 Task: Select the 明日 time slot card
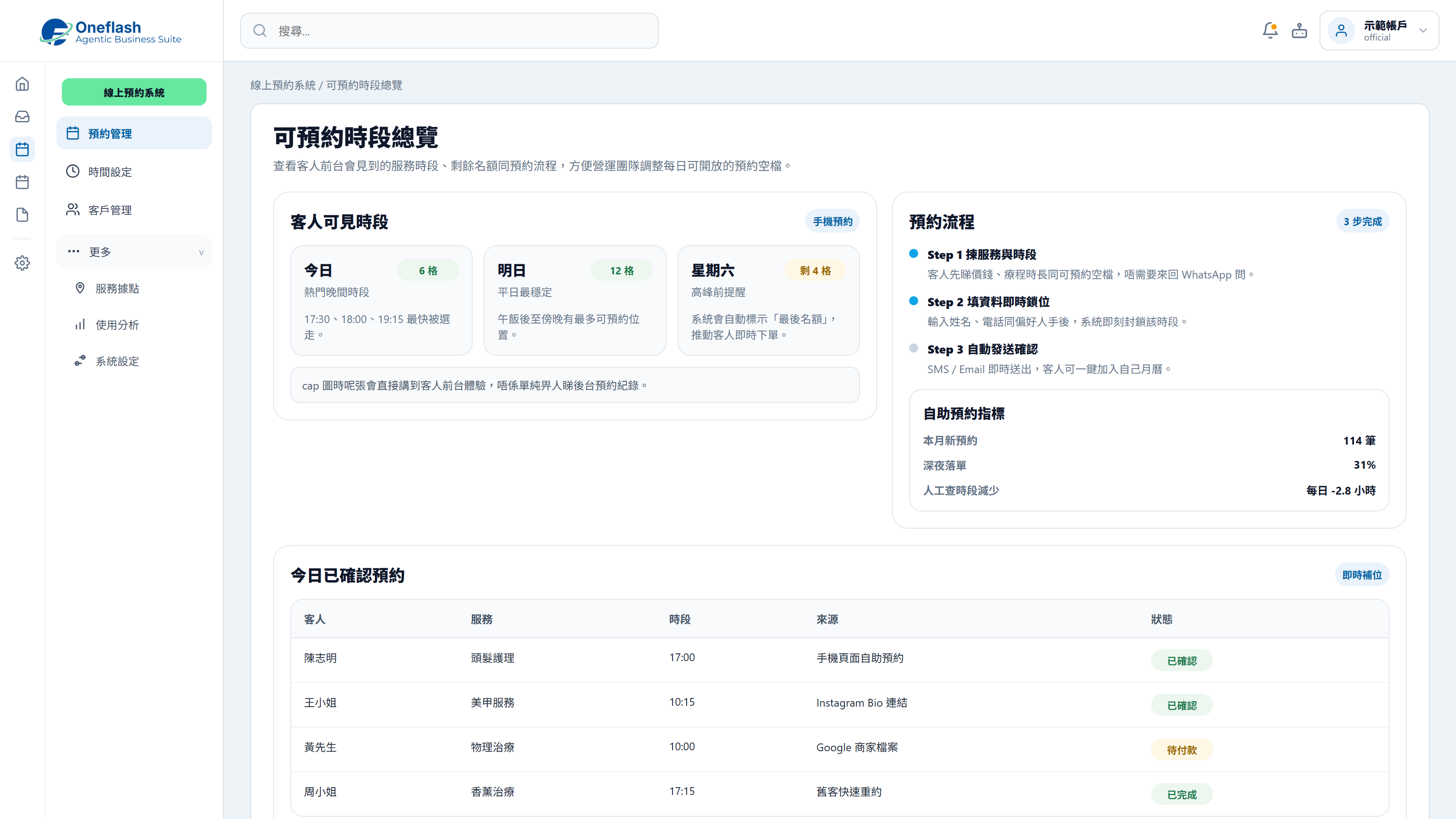pos(575,300)
